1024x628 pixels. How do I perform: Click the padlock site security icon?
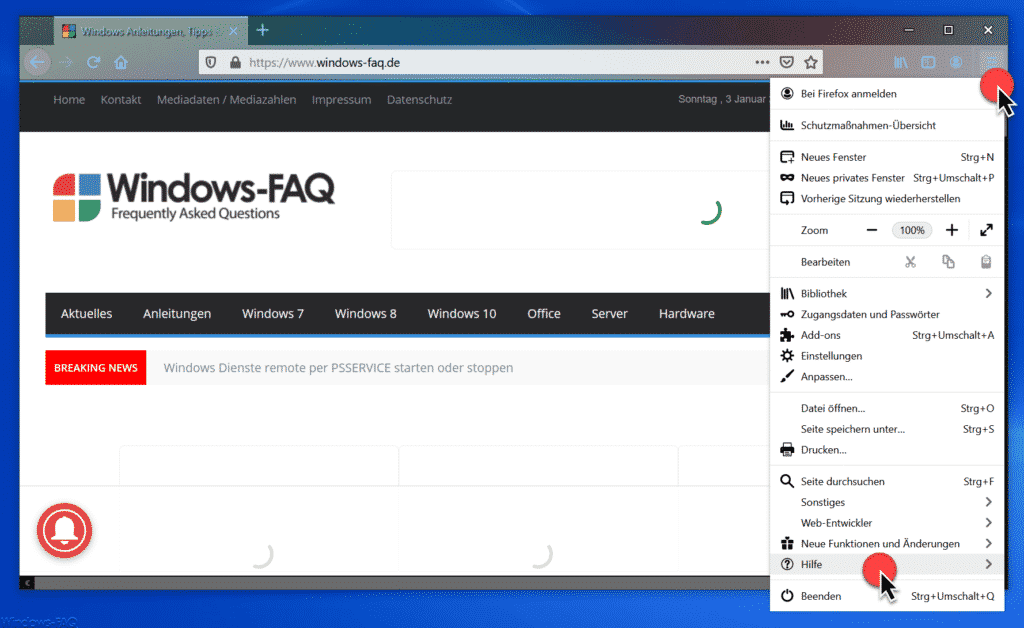[235, 63]
